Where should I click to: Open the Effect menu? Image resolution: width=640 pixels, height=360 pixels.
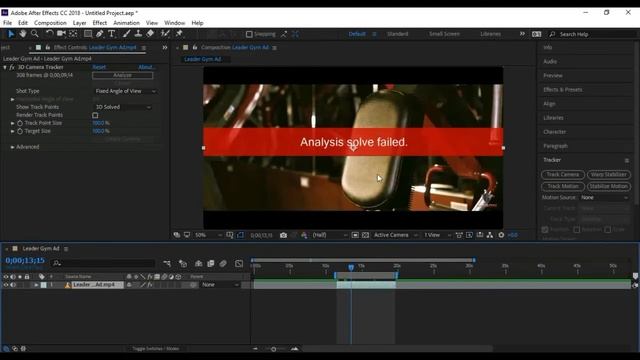click(x=100, y=23)
